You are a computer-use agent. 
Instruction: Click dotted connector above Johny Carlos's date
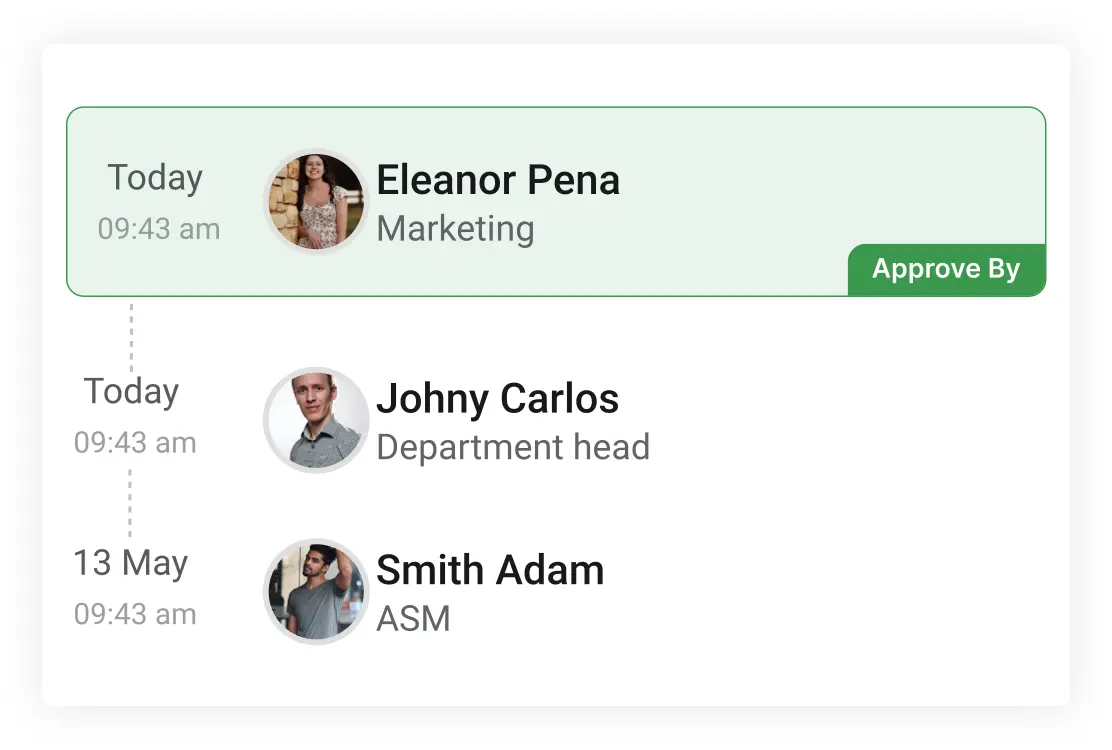pyautogui.click(x=131, y=337)
